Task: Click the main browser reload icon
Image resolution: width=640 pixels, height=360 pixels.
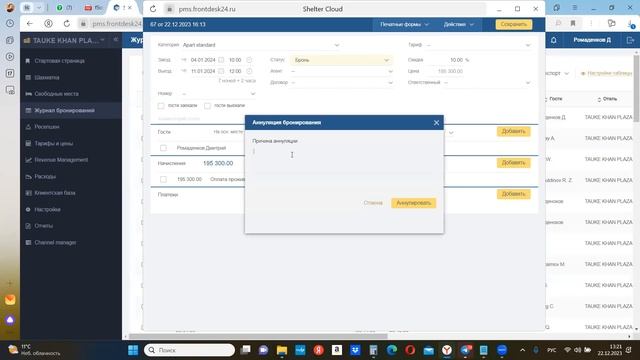Action: (67, 24)
